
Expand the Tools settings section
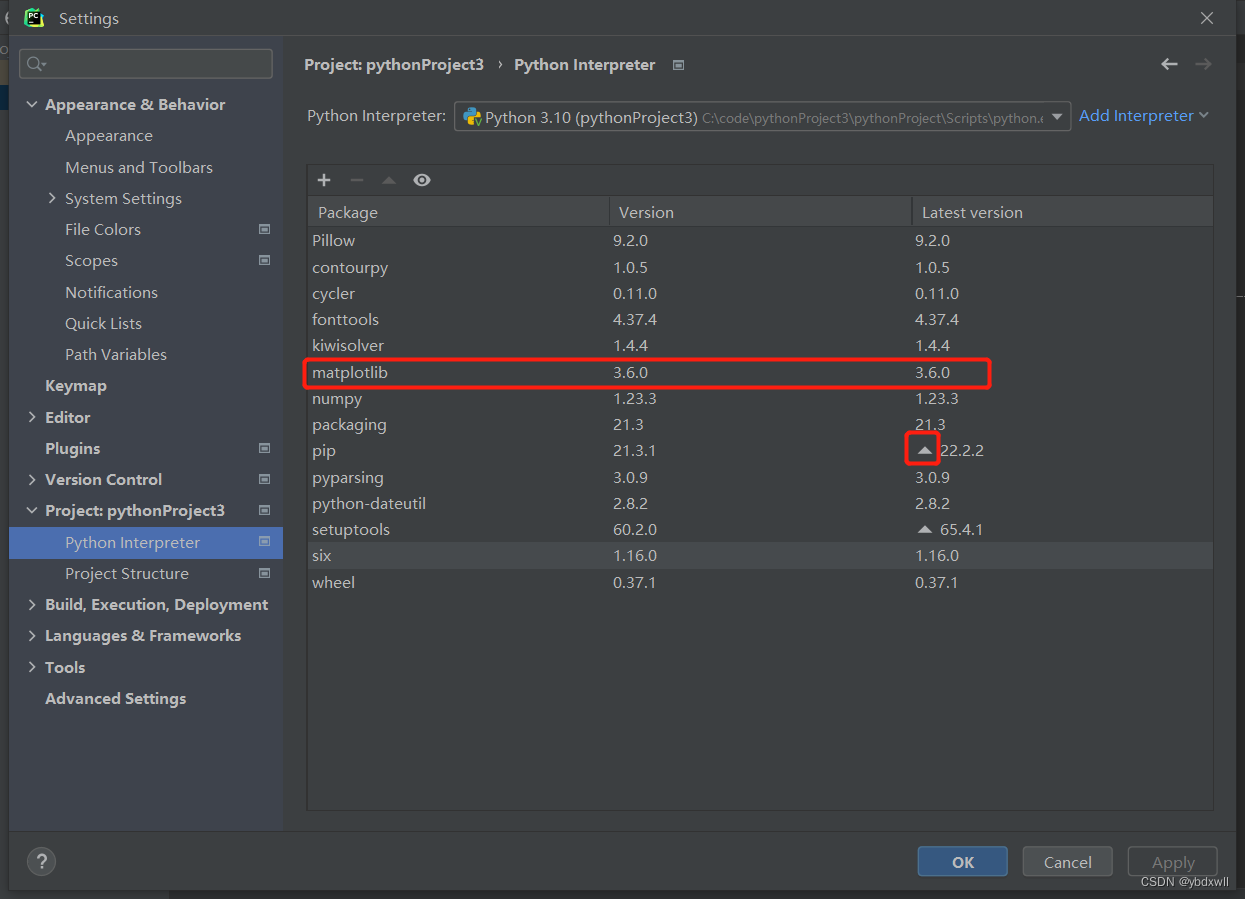[32, 667]
